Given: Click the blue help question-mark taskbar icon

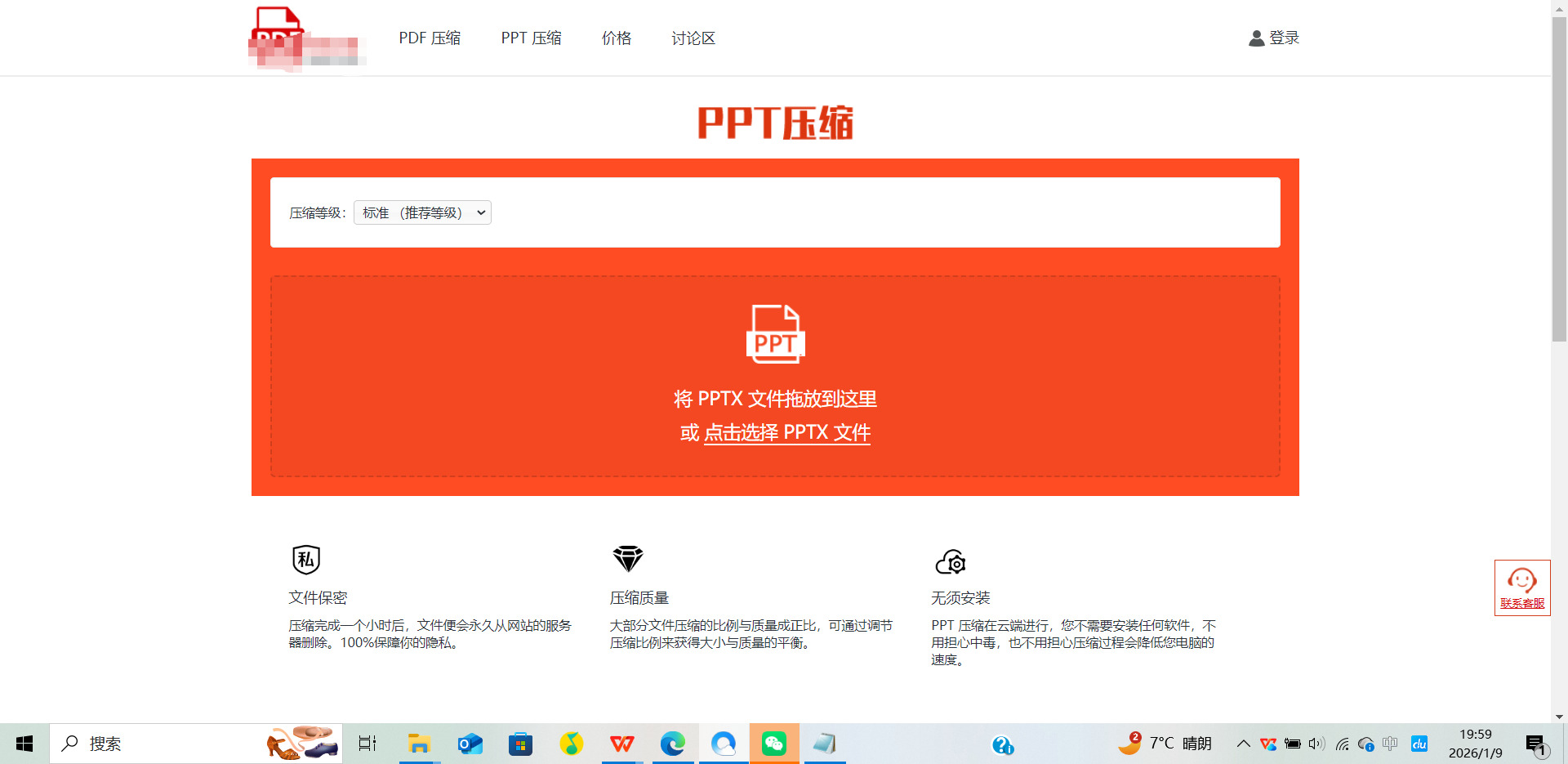Looking at the screenshot, I should [x=1002, y=744].
